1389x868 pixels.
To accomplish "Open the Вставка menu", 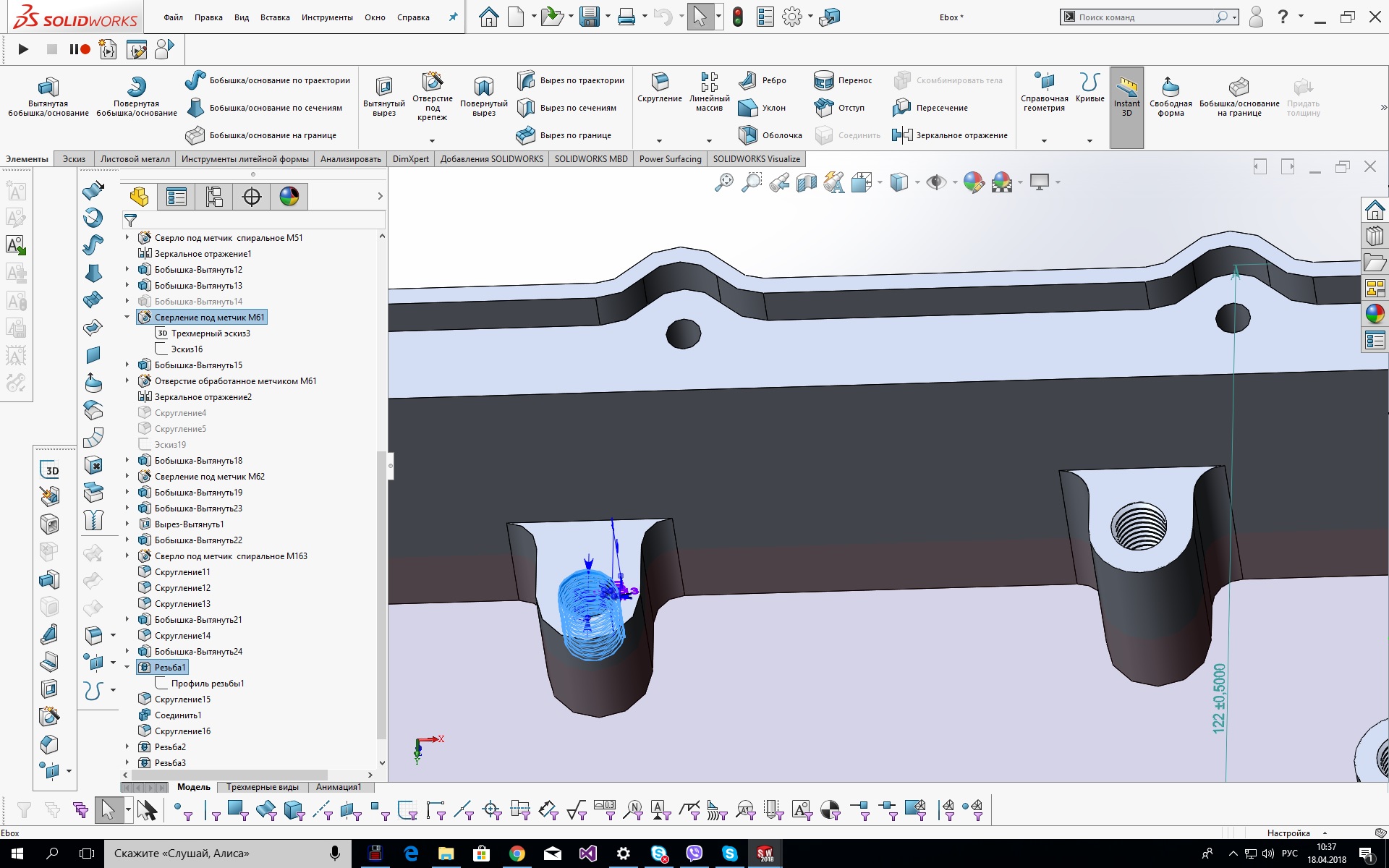I will (275, 17).
